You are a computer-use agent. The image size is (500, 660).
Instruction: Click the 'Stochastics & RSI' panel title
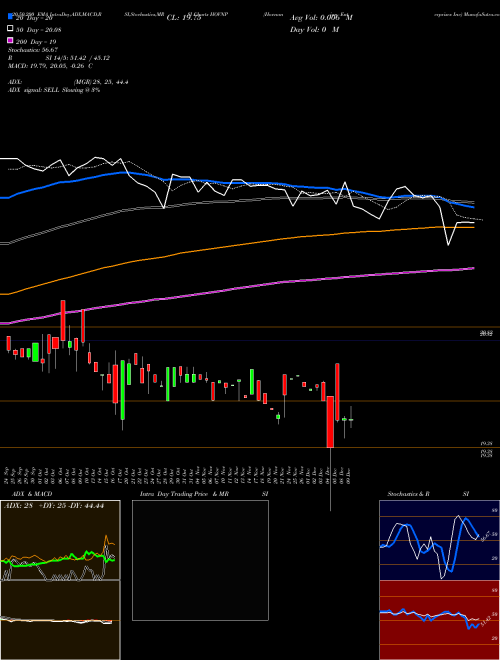(428, 494)
